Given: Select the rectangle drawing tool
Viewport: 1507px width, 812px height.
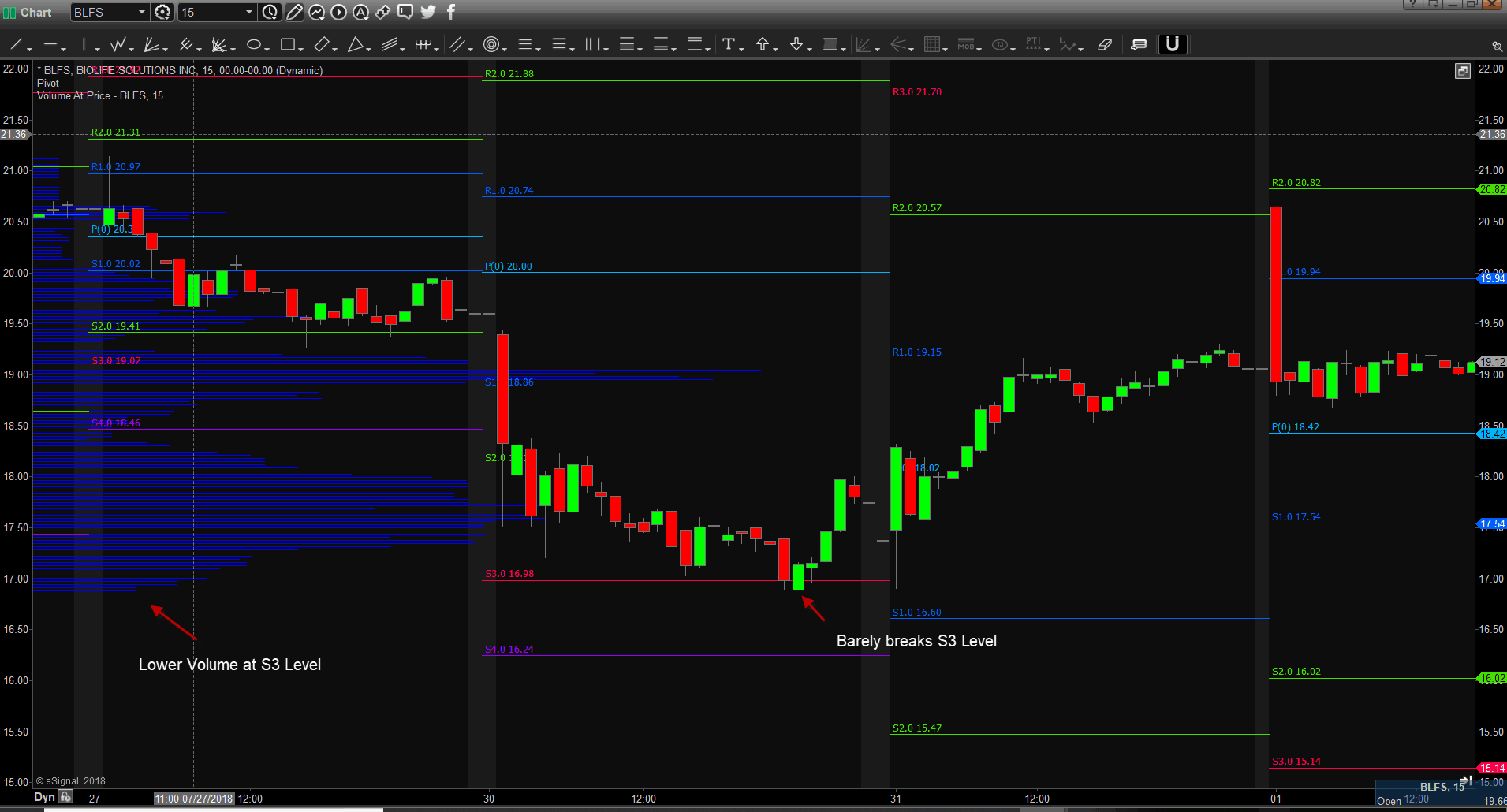Looking at the screenshot, I should (289, 45).
